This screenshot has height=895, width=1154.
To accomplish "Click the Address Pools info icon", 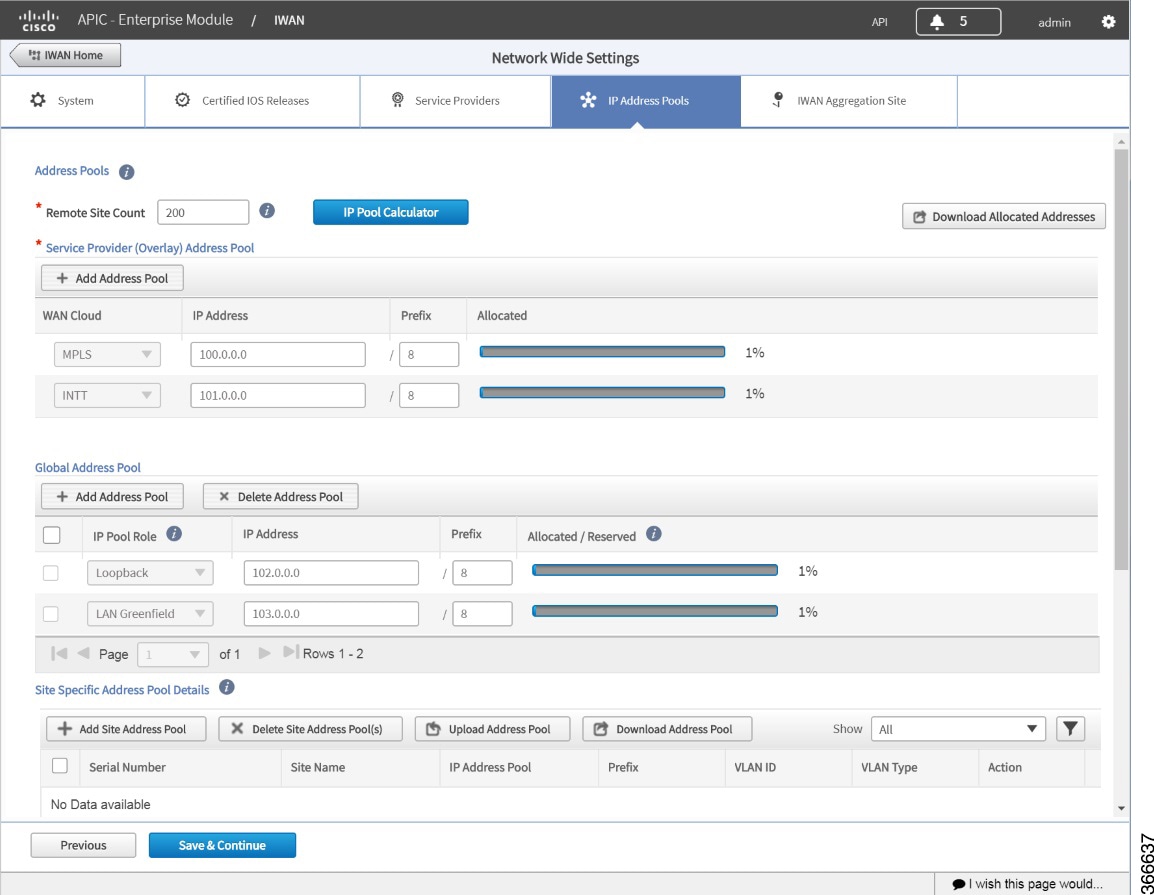I will coord(127,171).
